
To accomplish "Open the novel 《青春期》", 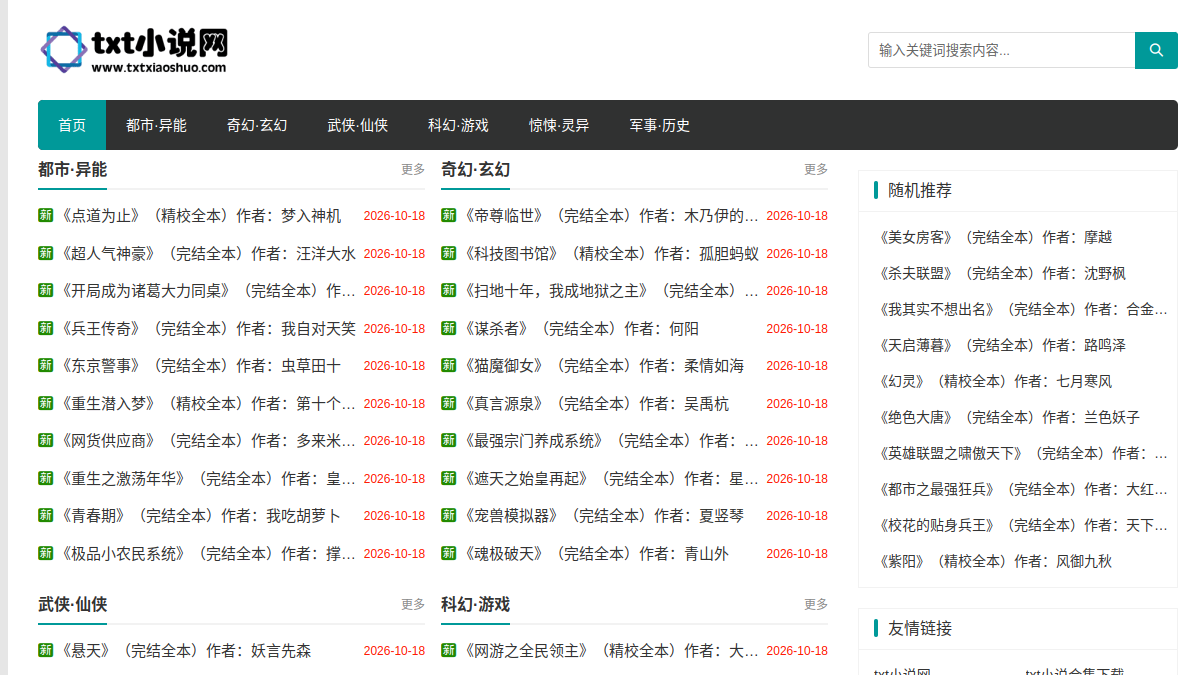I will 200,516.
